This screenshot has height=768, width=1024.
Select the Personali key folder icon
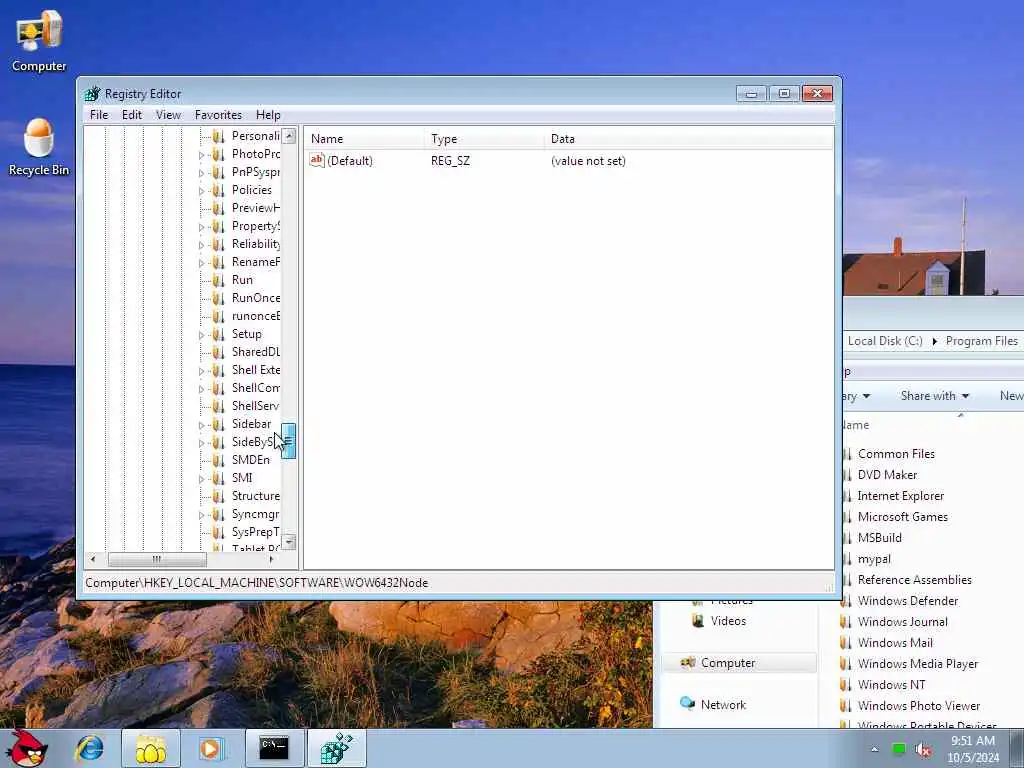point(218,136)
